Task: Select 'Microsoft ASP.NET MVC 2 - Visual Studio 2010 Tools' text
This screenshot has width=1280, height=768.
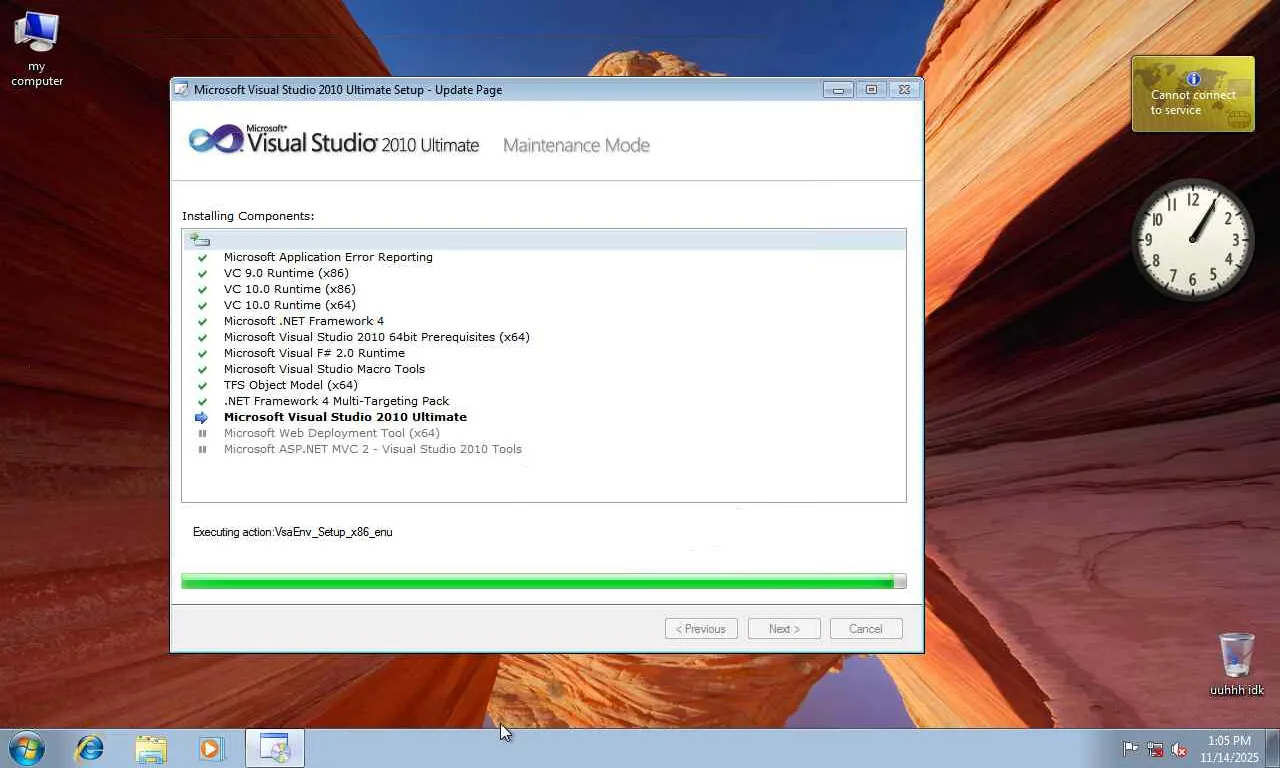Action: [x=373, y=449]
